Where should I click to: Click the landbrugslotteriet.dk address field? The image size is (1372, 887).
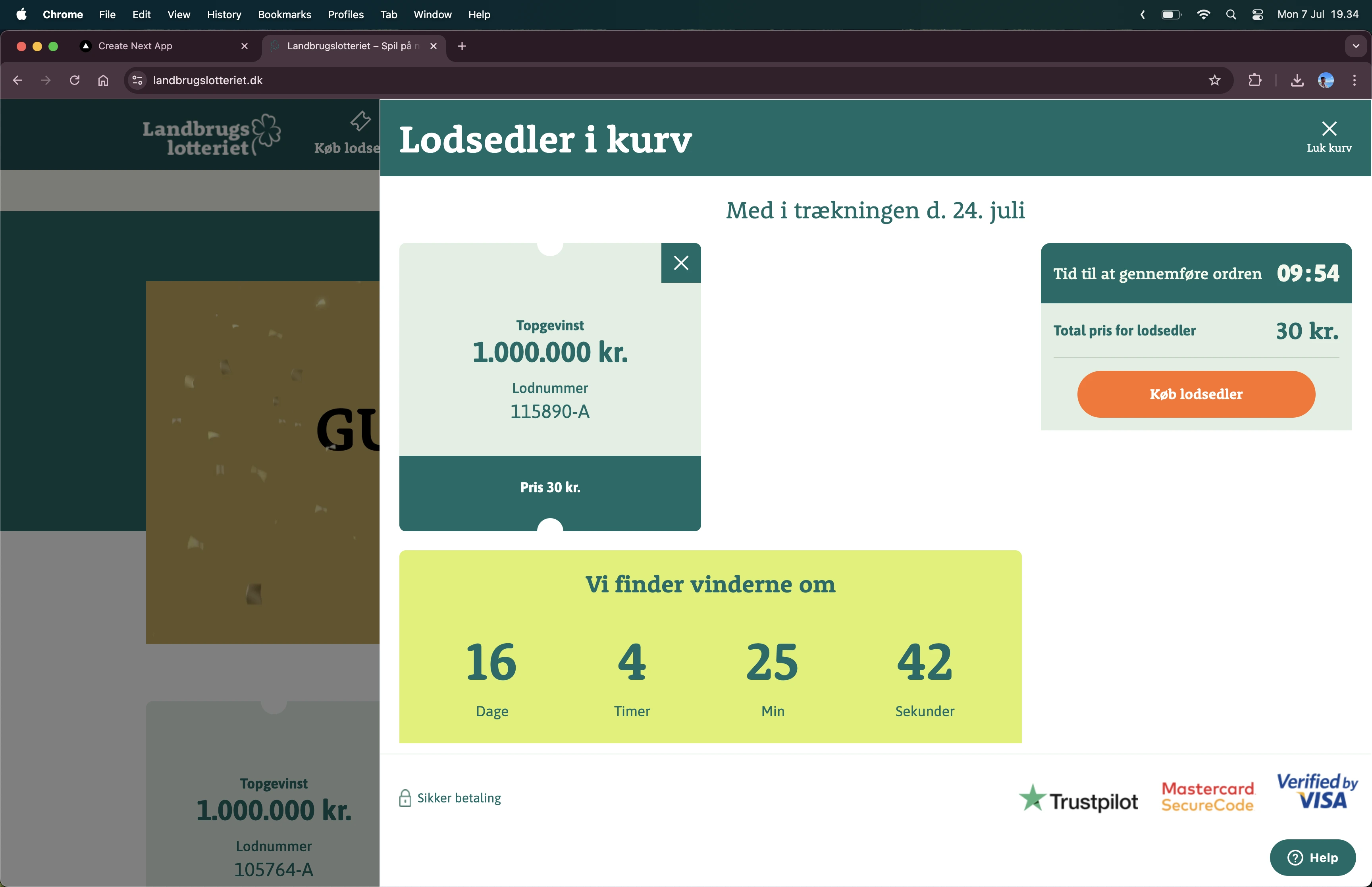click(461, 80)
